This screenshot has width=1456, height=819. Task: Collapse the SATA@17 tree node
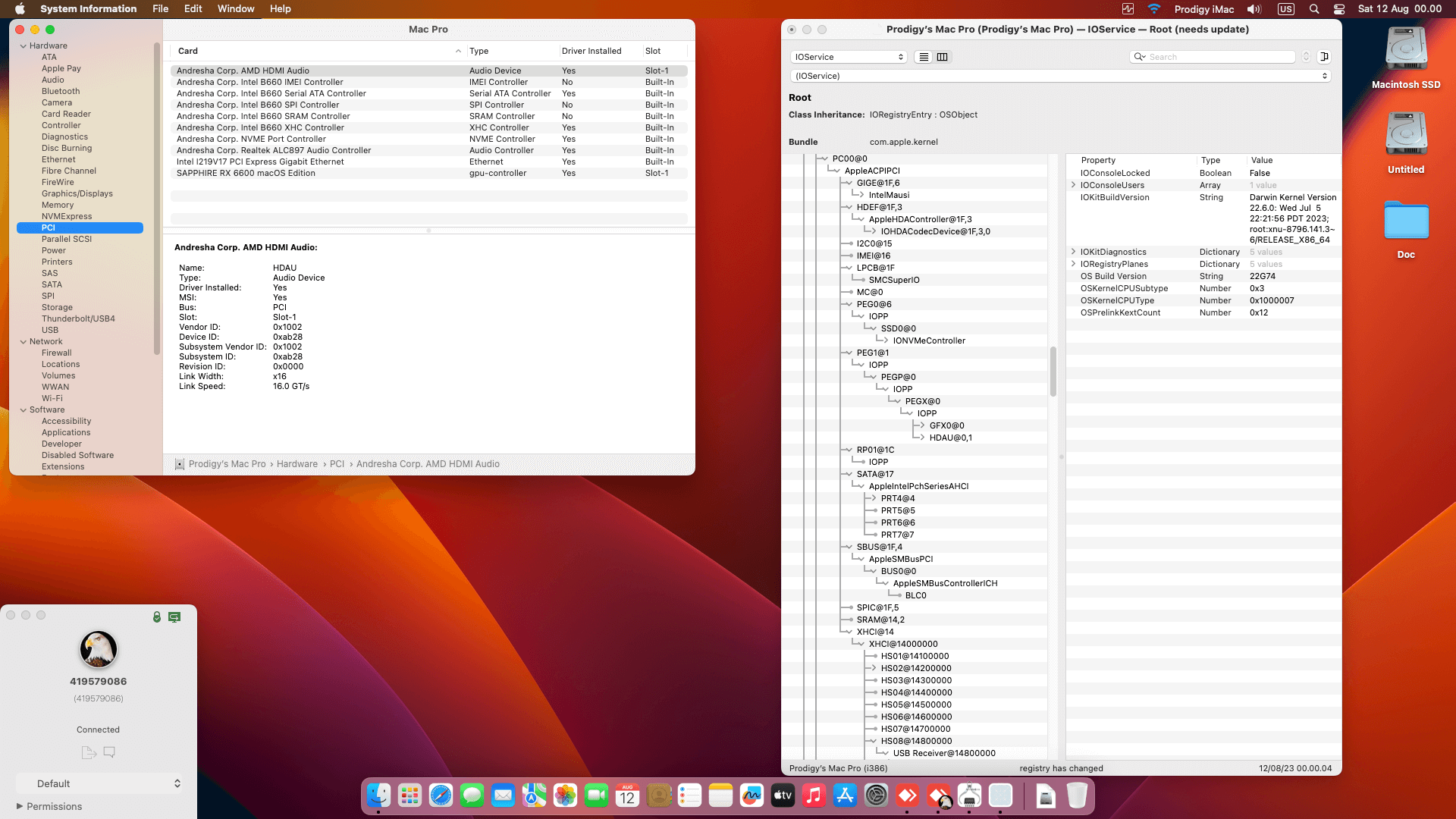[x=848, y=474]
